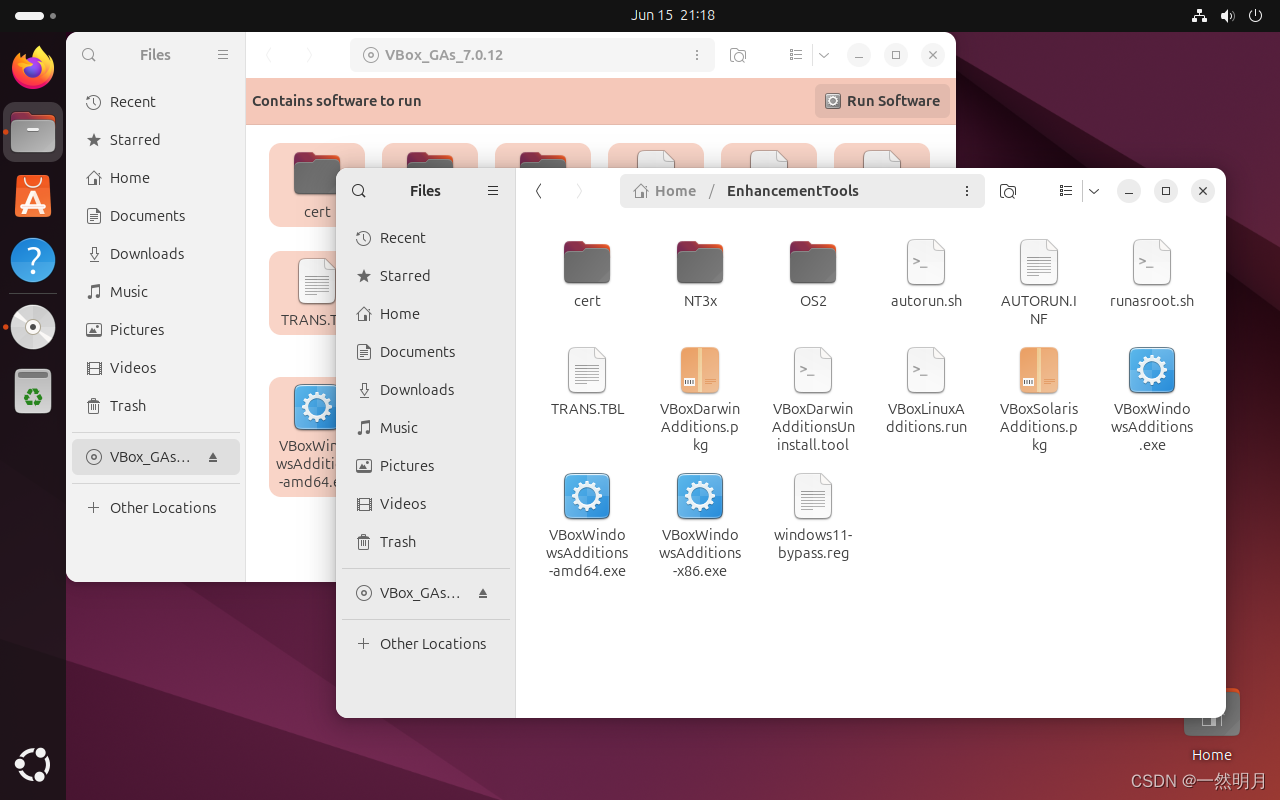Click search-folder icon in EnhancementTools toolbar
1280x800 pixels.
click(x=1008, y=191)
